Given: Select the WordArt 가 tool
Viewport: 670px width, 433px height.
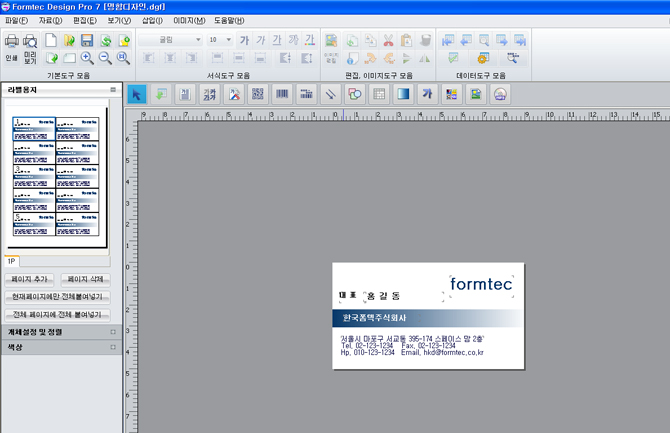Looking at the screenshot, I should 427,94.
